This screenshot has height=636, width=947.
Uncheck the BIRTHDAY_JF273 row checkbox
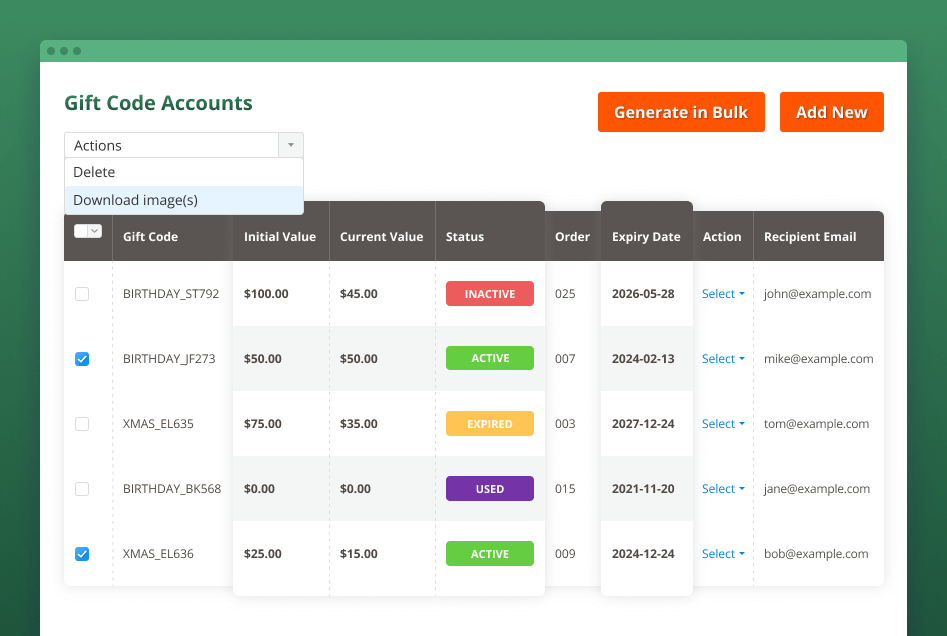[82, 358]
